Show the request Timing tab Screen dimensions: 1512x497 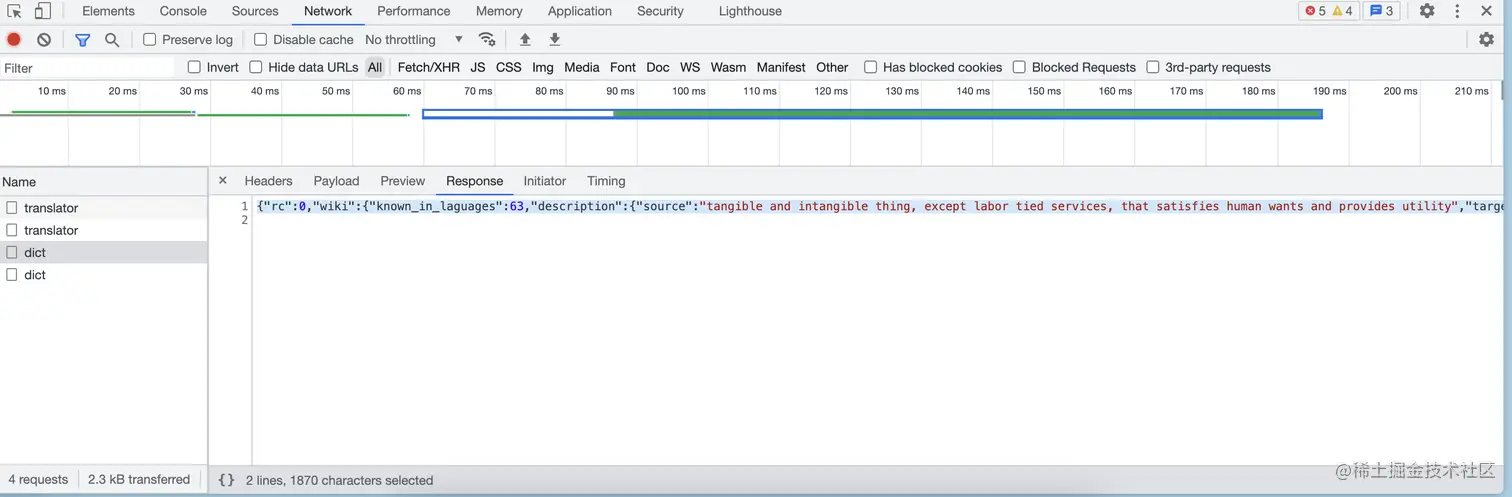tap(606, 181)
